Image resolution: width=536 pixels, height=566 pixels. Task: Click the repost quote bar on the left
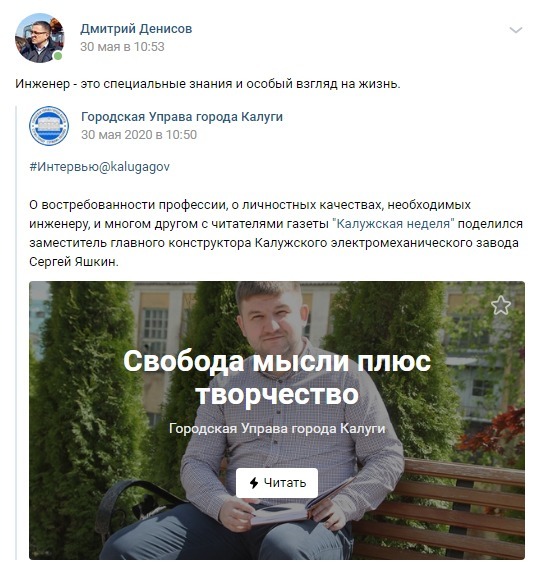click(16, 332)
